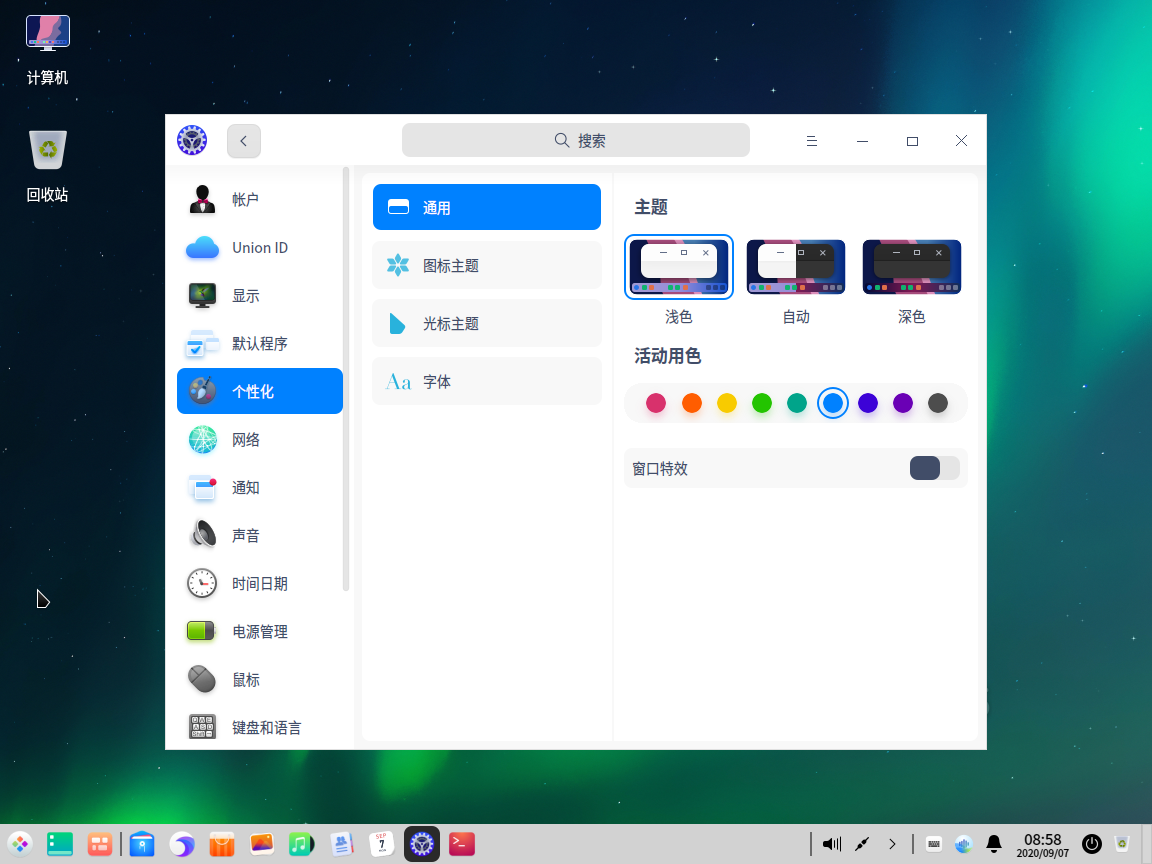The width and height of the screenshot is (1152, 864).
Task: Open the 电源管理 power management settings
Action: pyautogui.click(x=259, y=631)
